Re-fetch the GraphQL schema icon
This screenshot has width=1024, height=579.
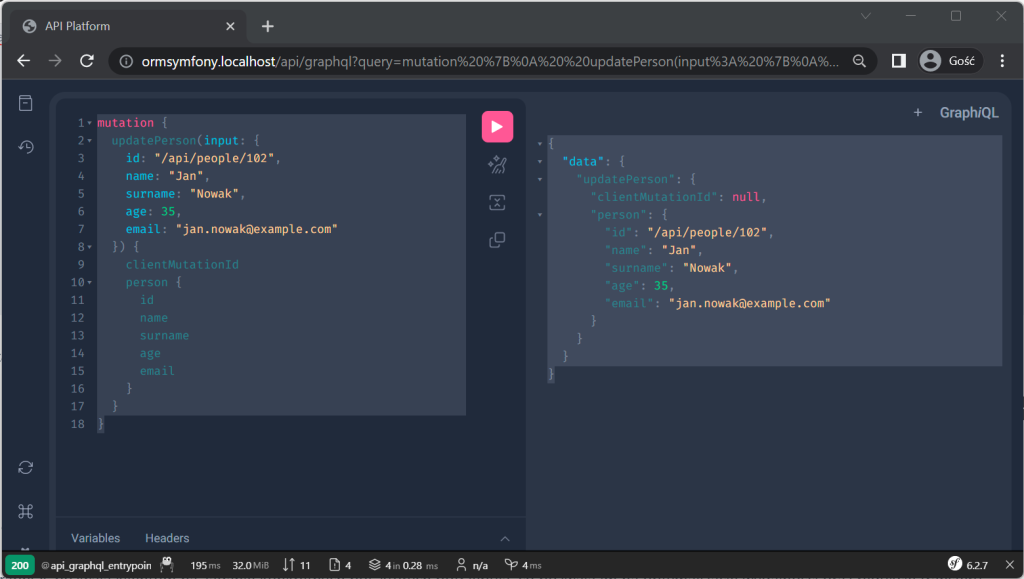click(x=25, y=467)
